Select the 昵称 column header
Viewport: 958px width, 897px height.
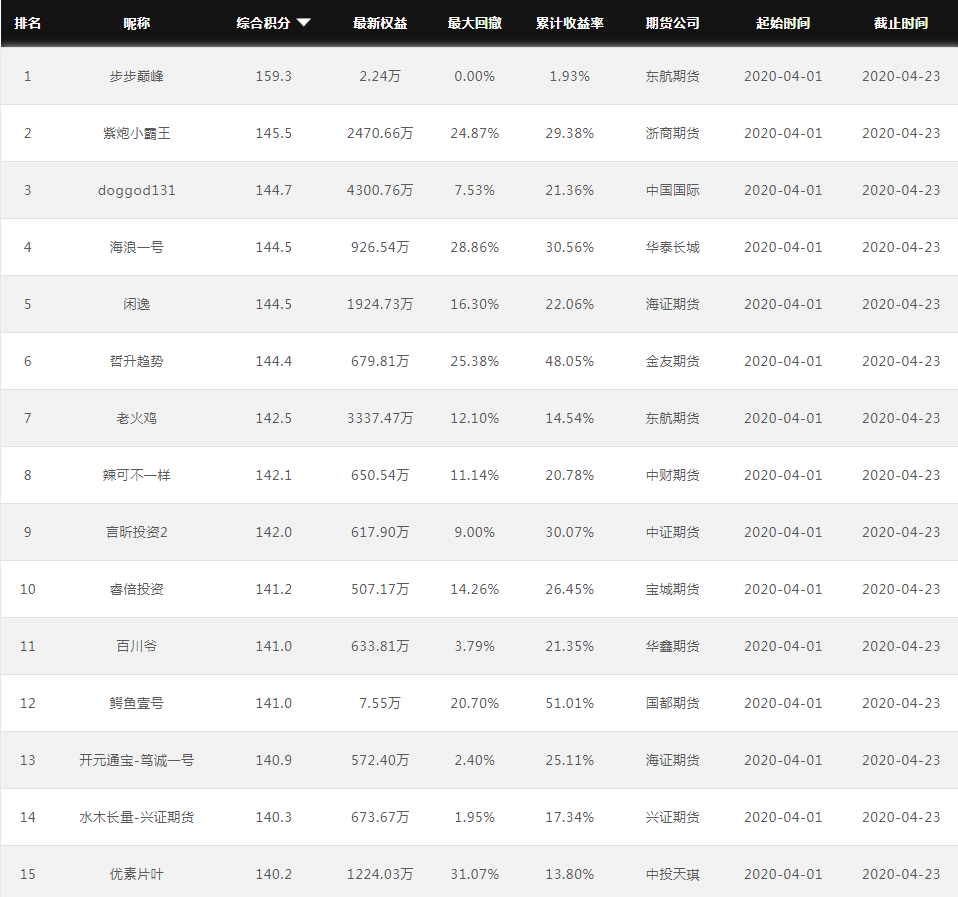tap(137, 23)
